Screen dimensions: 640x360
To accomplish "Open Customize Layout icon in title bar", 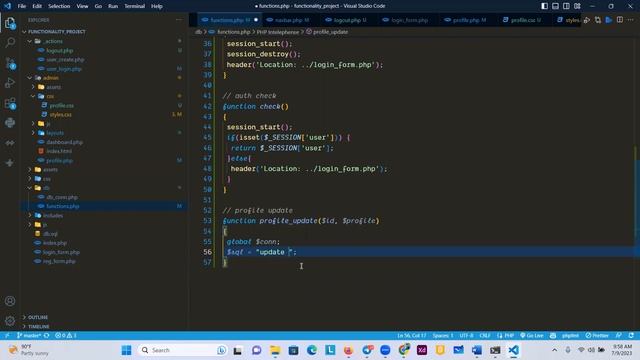I will point(577,6).
